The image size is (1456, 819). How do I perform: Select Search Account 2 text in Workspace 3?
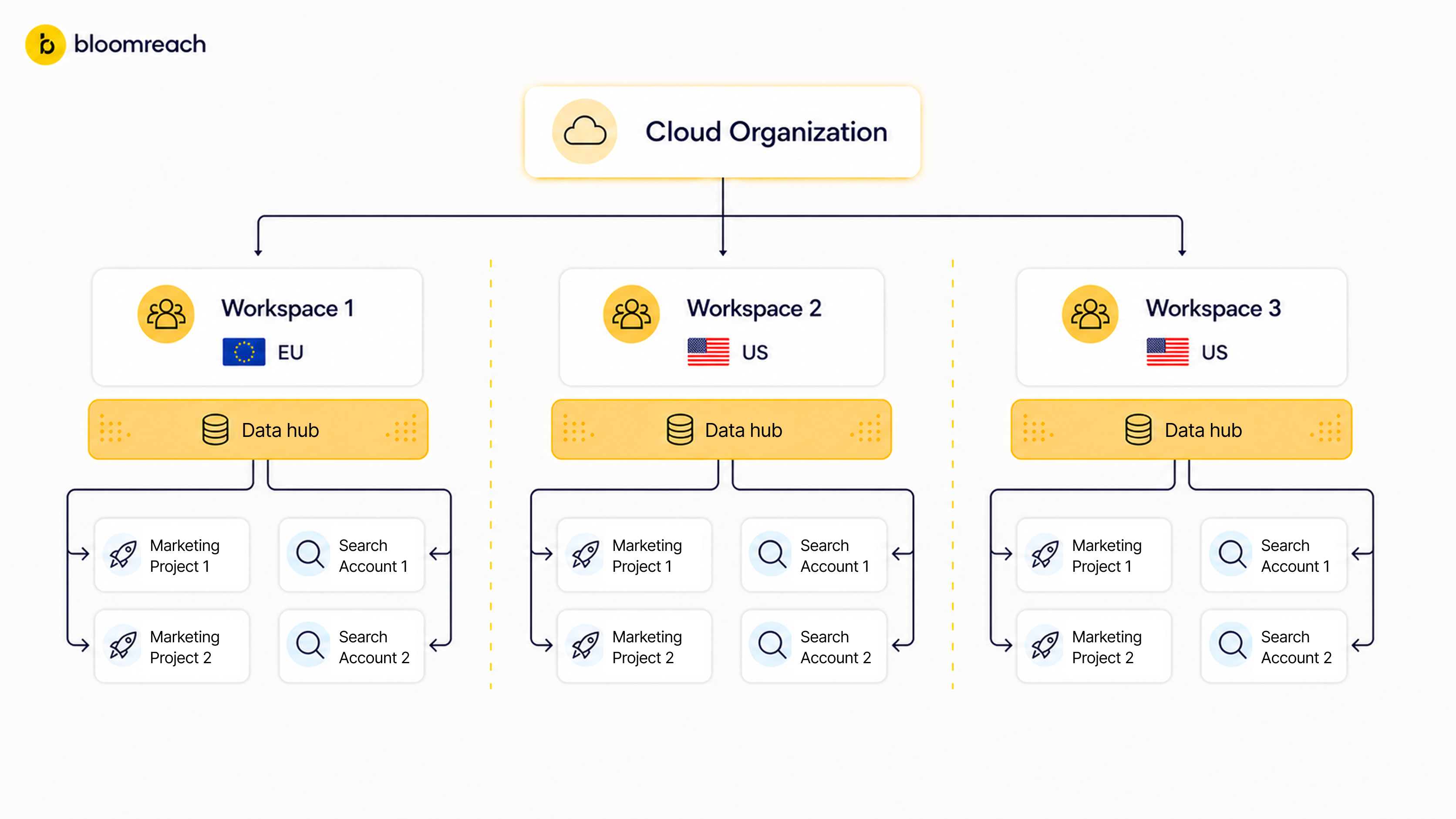[x=1297, y=647]
